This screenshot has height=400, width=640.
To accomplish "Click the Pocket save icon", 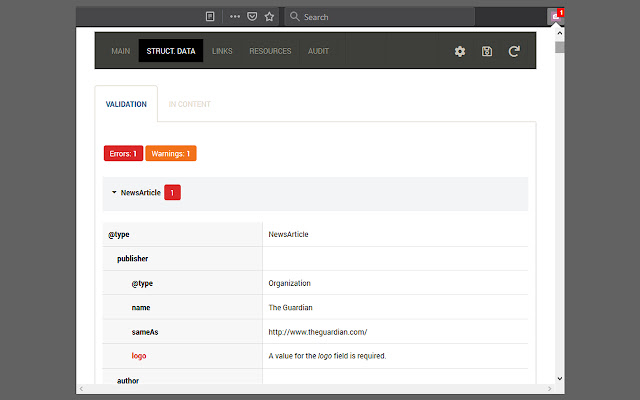I will click(x=253, y=17).
